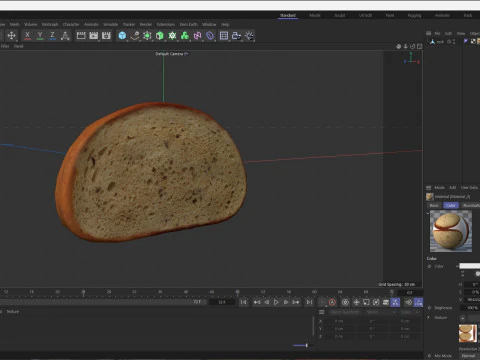The height and width of the screenshot is (360, 480).
Task: Add a Cube primitive object
Action: point(122,36)
